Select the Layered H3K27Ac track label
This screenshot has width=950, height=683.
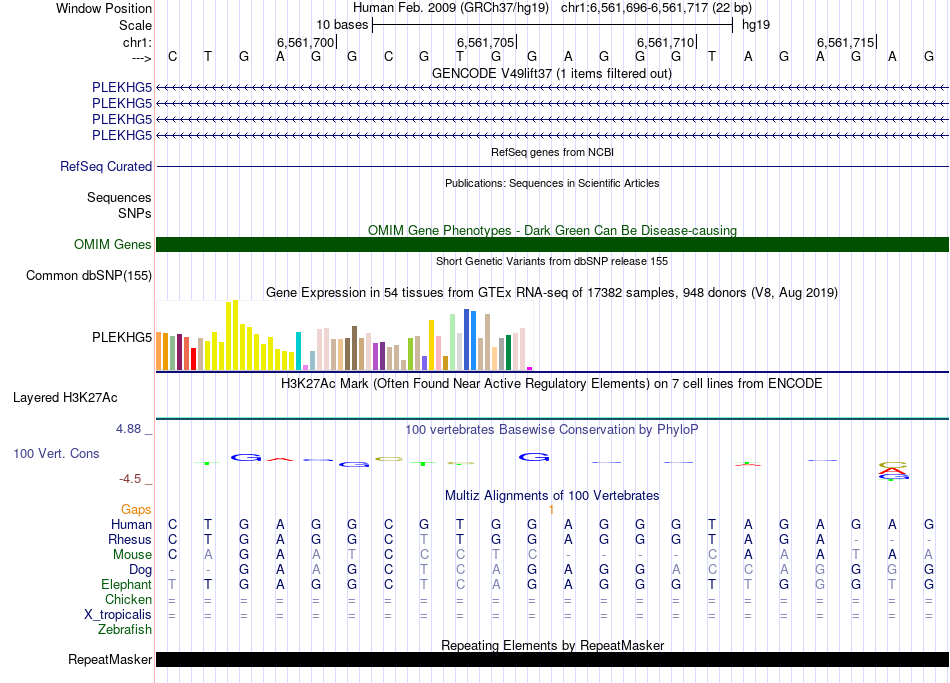pos(65,397)
